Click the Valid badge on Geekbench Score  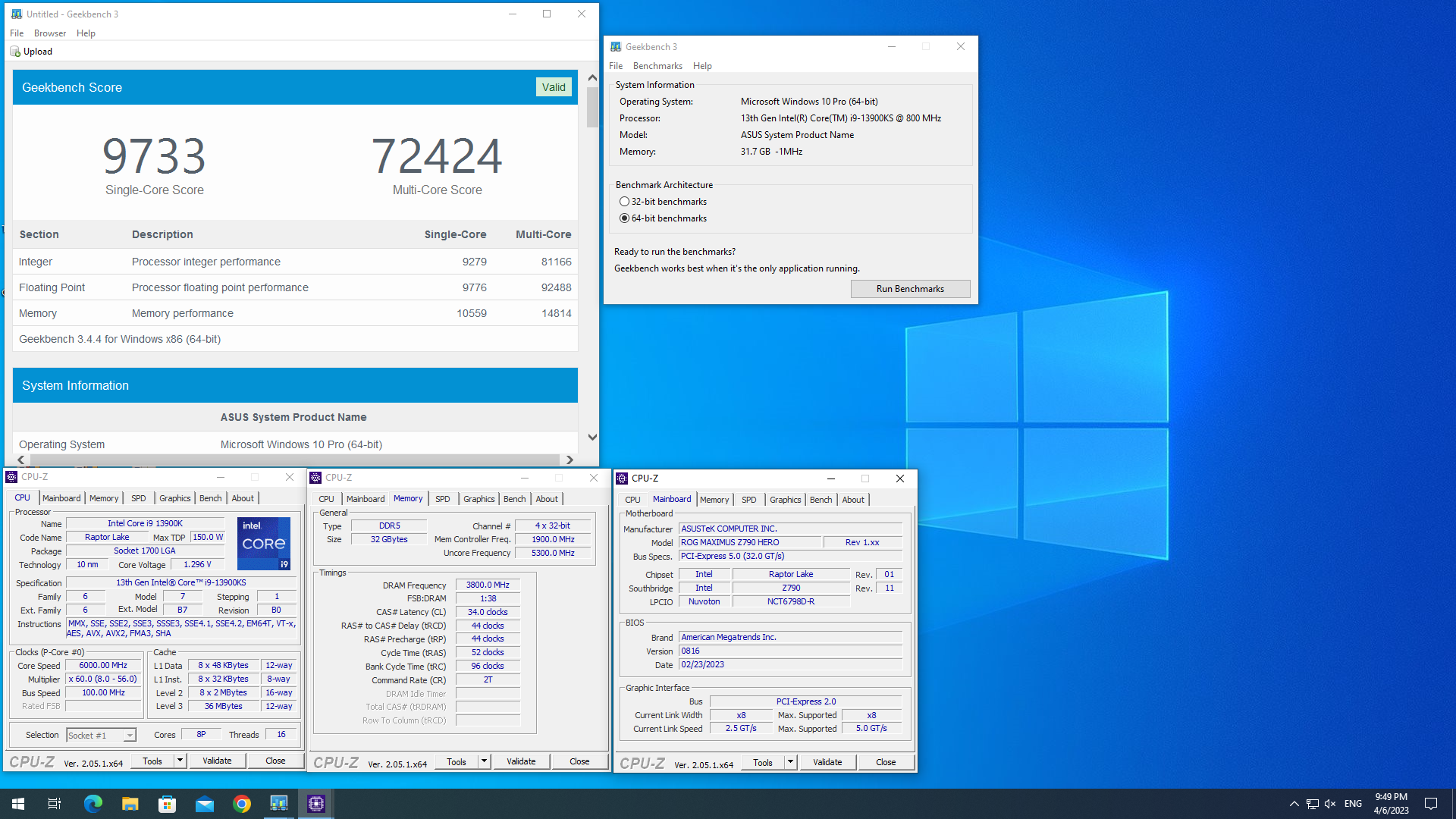coord(554,87)
